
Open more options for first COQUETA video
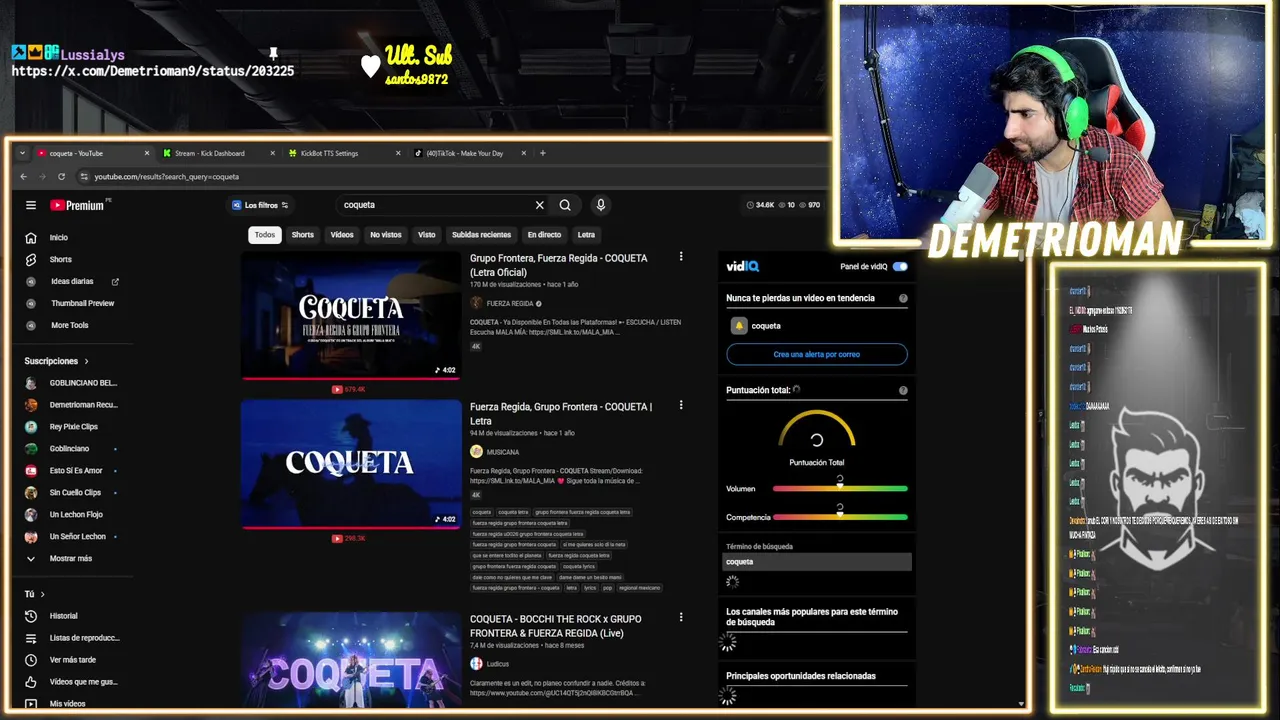(x=681, y=257)
